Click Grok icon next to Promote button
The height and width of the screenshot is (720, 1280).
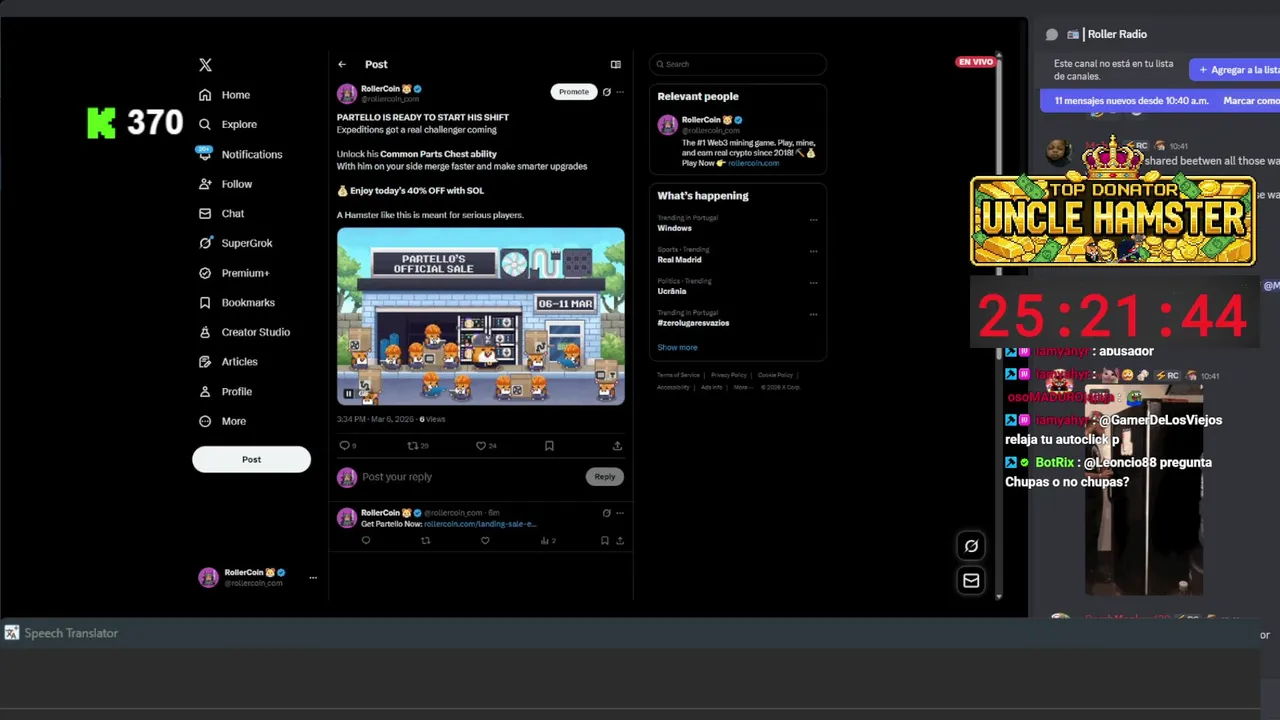[x=606, y=92]
